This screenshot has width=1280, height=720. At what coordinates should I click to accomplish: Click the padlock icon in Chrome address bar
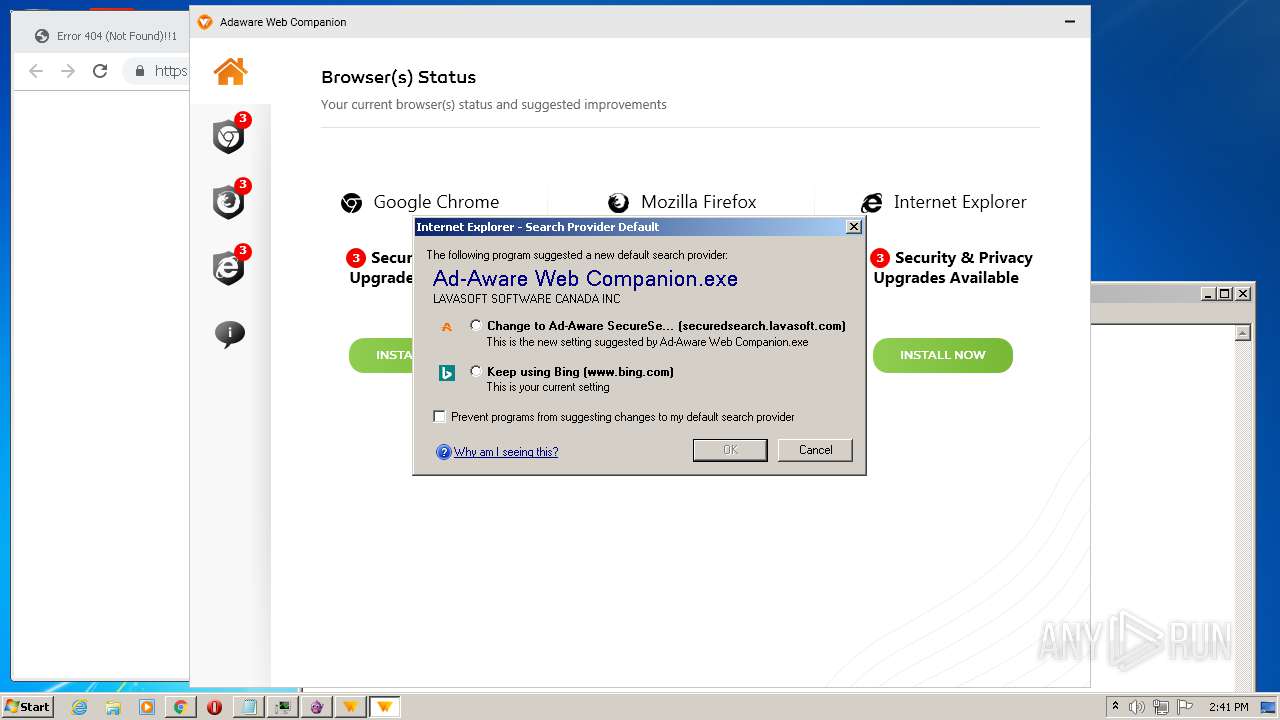(x=140, y=71)
